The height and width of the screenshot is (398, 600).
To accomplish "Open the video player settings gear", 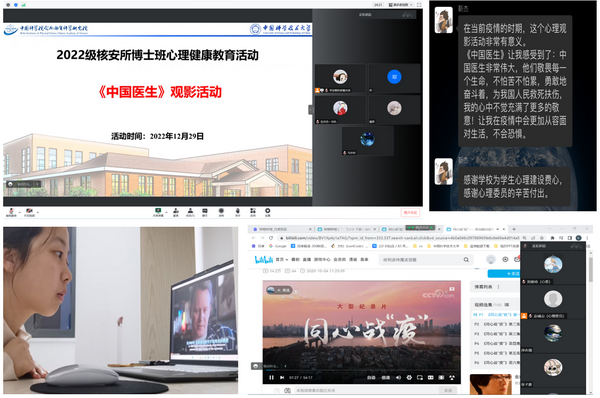I will pos(409,378).
